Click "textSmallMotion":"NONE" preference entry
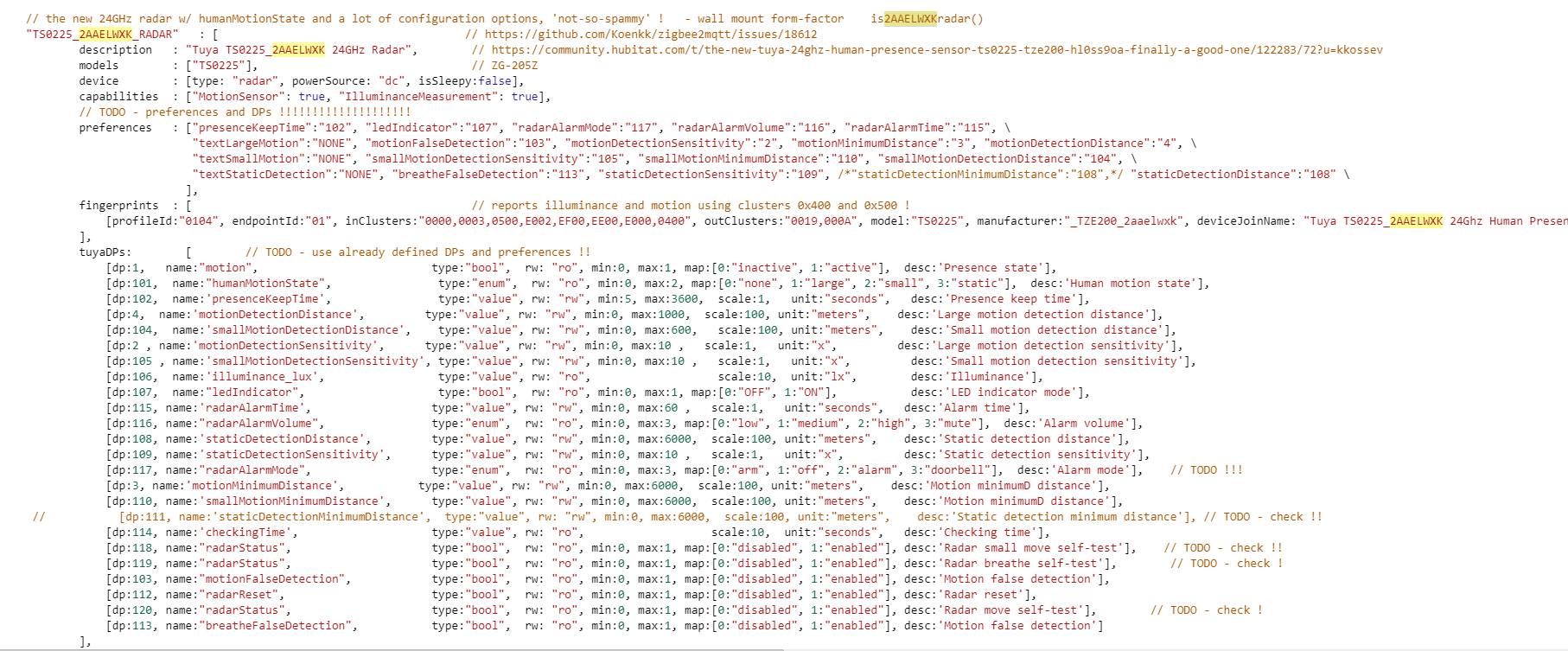This screenshot has height=651, width=1568. (x=272, y=159)
